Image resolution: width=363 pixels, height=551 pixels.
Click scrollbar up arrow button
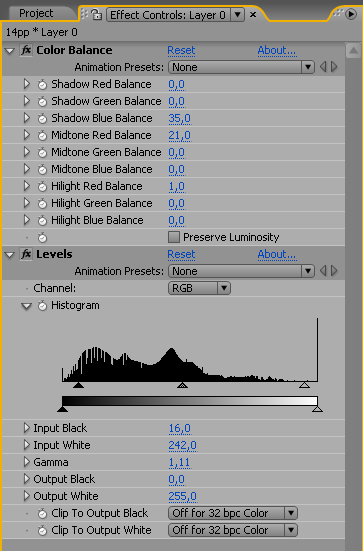pos(353,51)
